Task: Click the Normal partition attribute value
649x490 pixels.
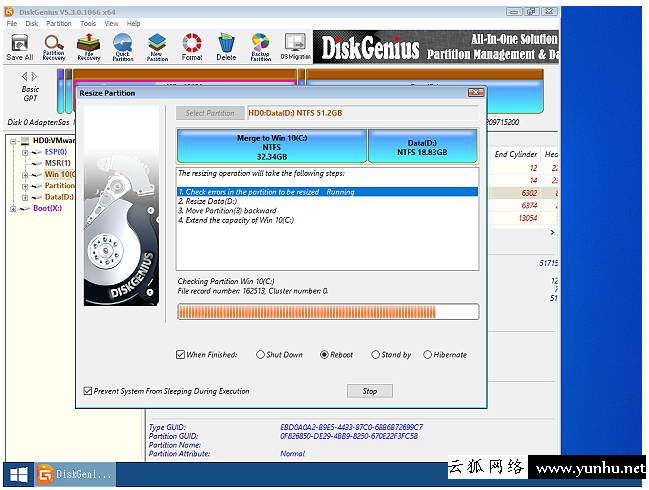Action: point(293,454)
